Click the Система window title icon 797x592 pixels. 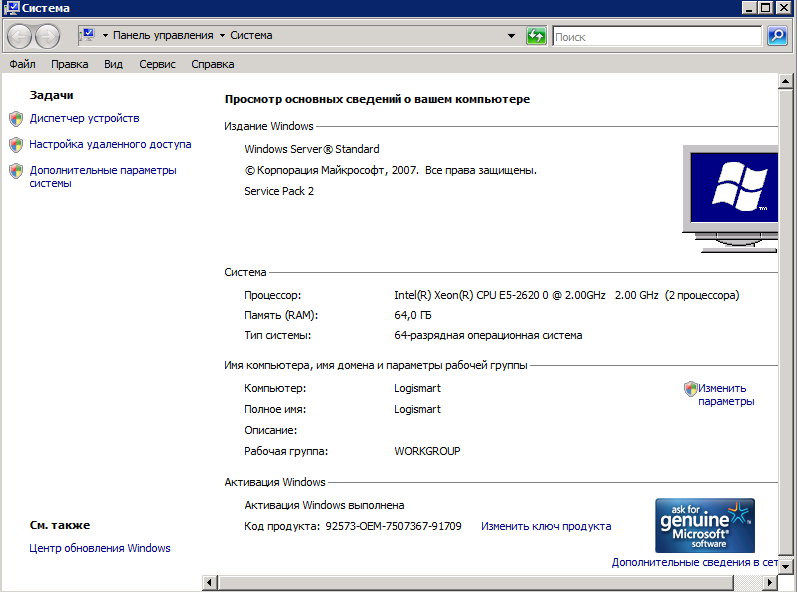tap(11, 8)
